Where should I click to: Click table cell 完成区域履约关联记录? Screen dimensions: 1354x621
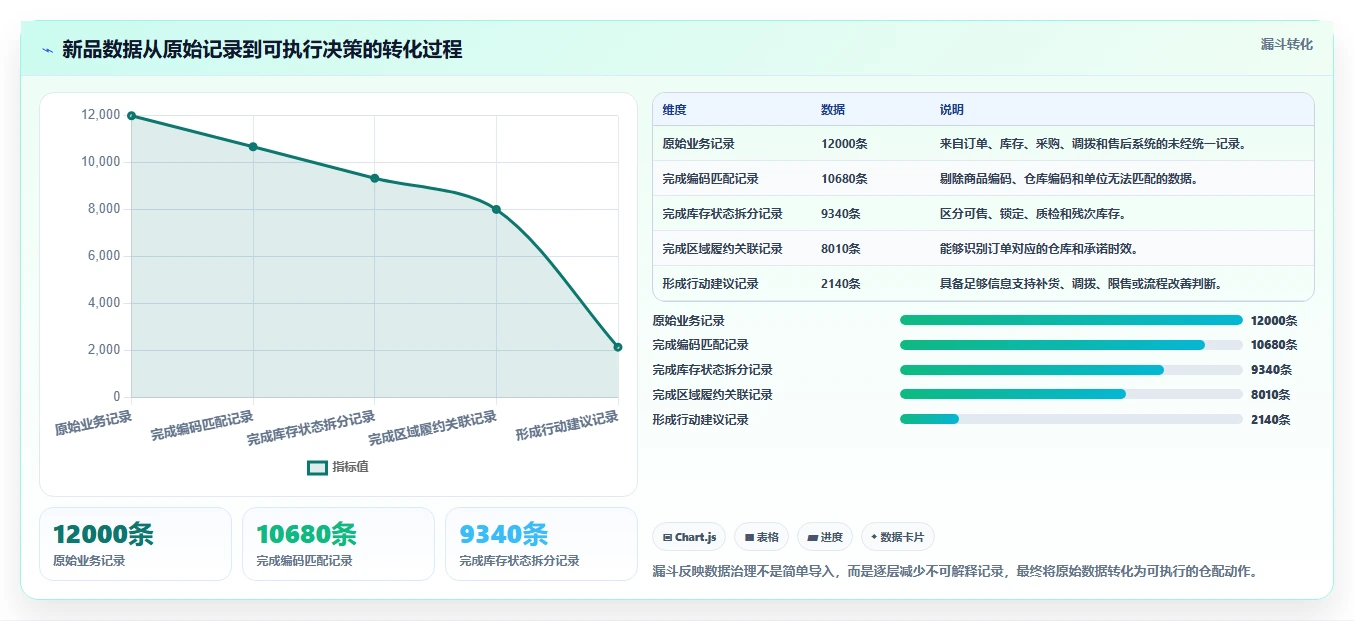(722, 249)
